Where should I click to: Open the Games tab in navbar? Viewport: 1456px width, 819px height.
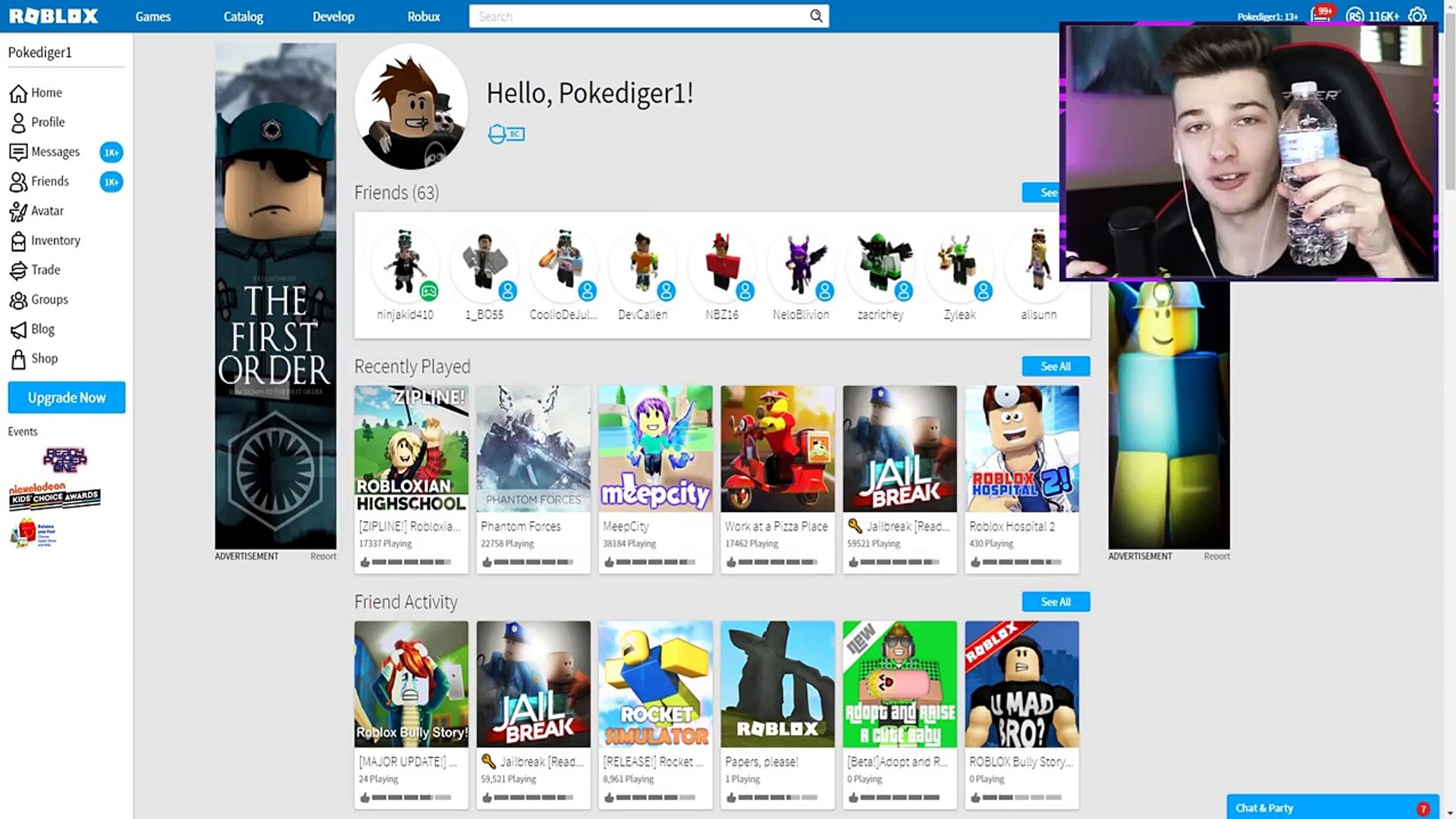coord(152,16)
